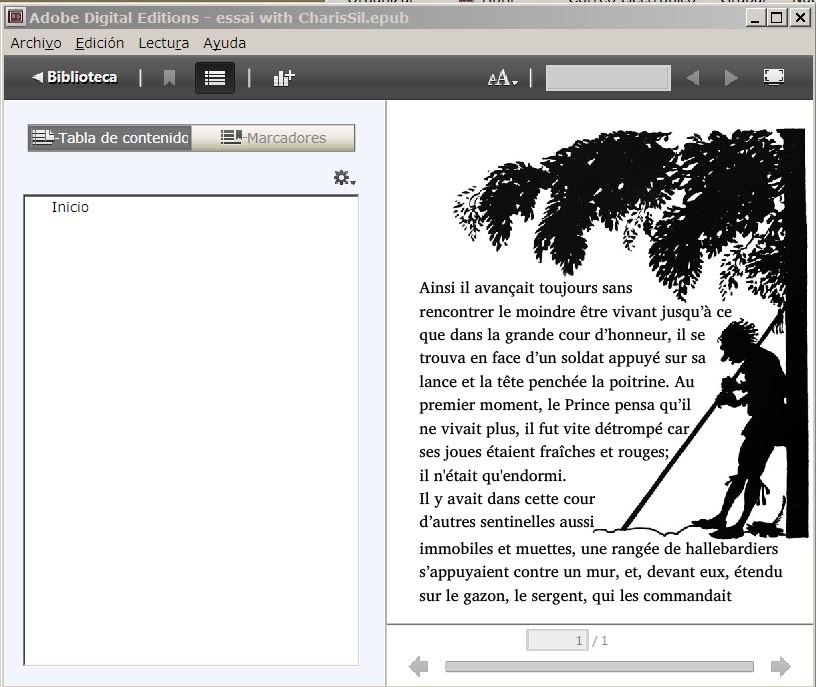This screenshot has width=816, height=687.
Task: Click the page number input box
Action: pyautogui.click(x=557, y=640)
